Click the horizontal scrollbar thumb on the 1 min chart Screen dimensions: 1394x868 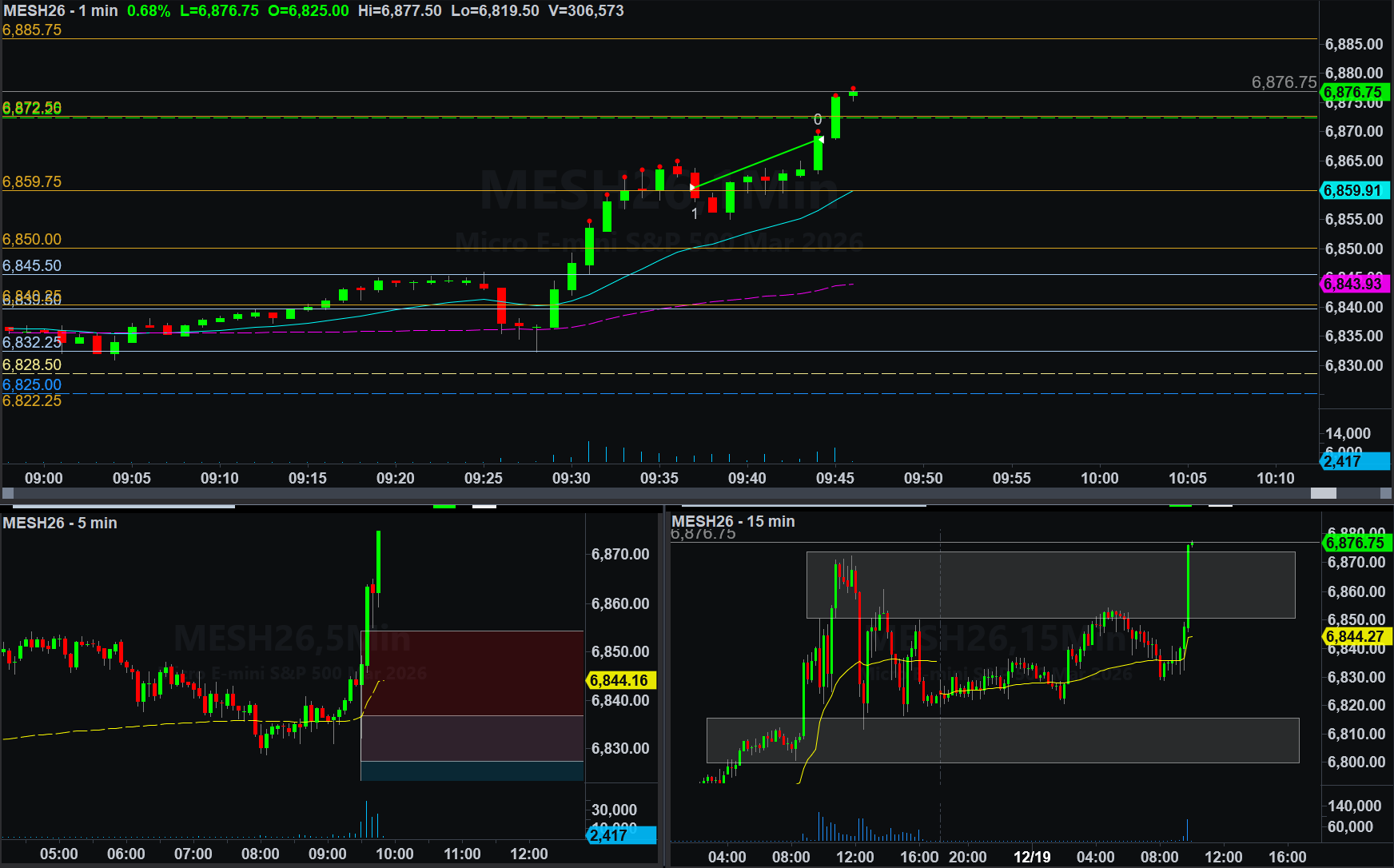coord(1323,493)
